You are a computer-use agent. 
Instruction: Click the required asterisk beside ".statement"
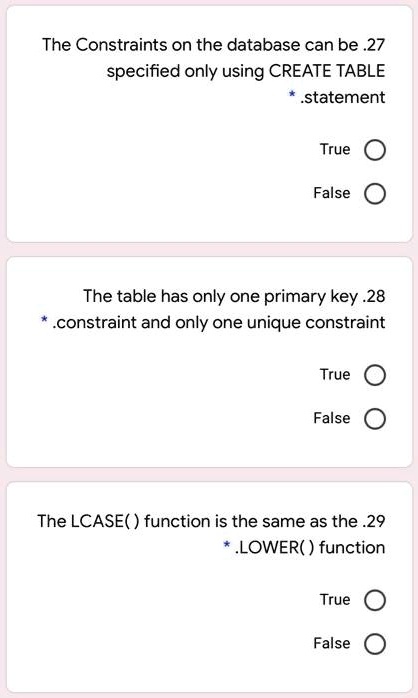pyautogui.click(x=292, y=94)
